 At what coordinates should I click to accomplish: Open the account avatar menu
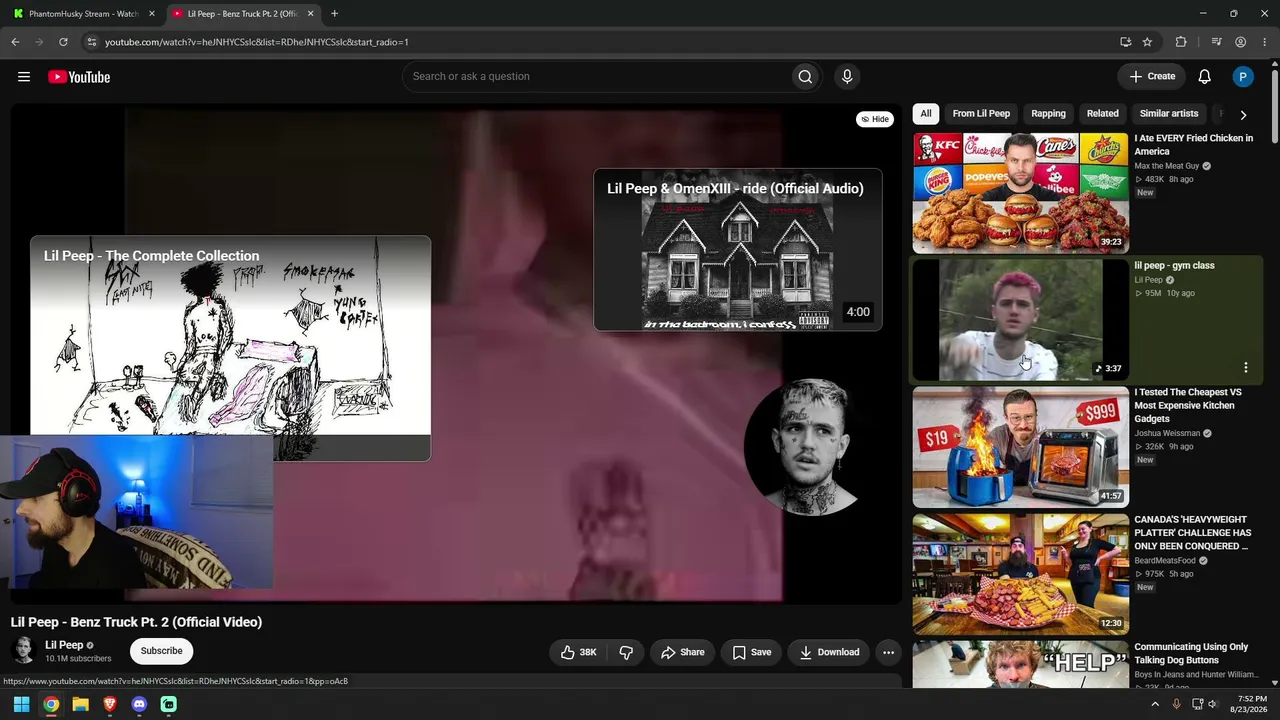[1243, 77]
